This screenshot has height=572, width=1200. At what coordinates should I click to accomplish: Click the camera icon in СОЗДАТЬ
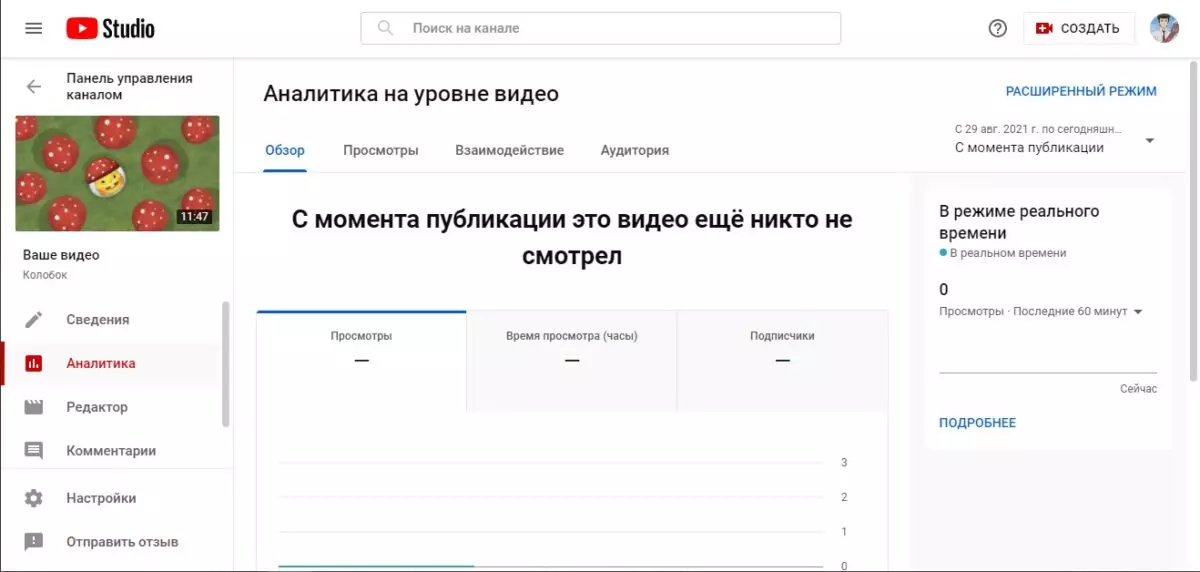tap(1044, 28)
